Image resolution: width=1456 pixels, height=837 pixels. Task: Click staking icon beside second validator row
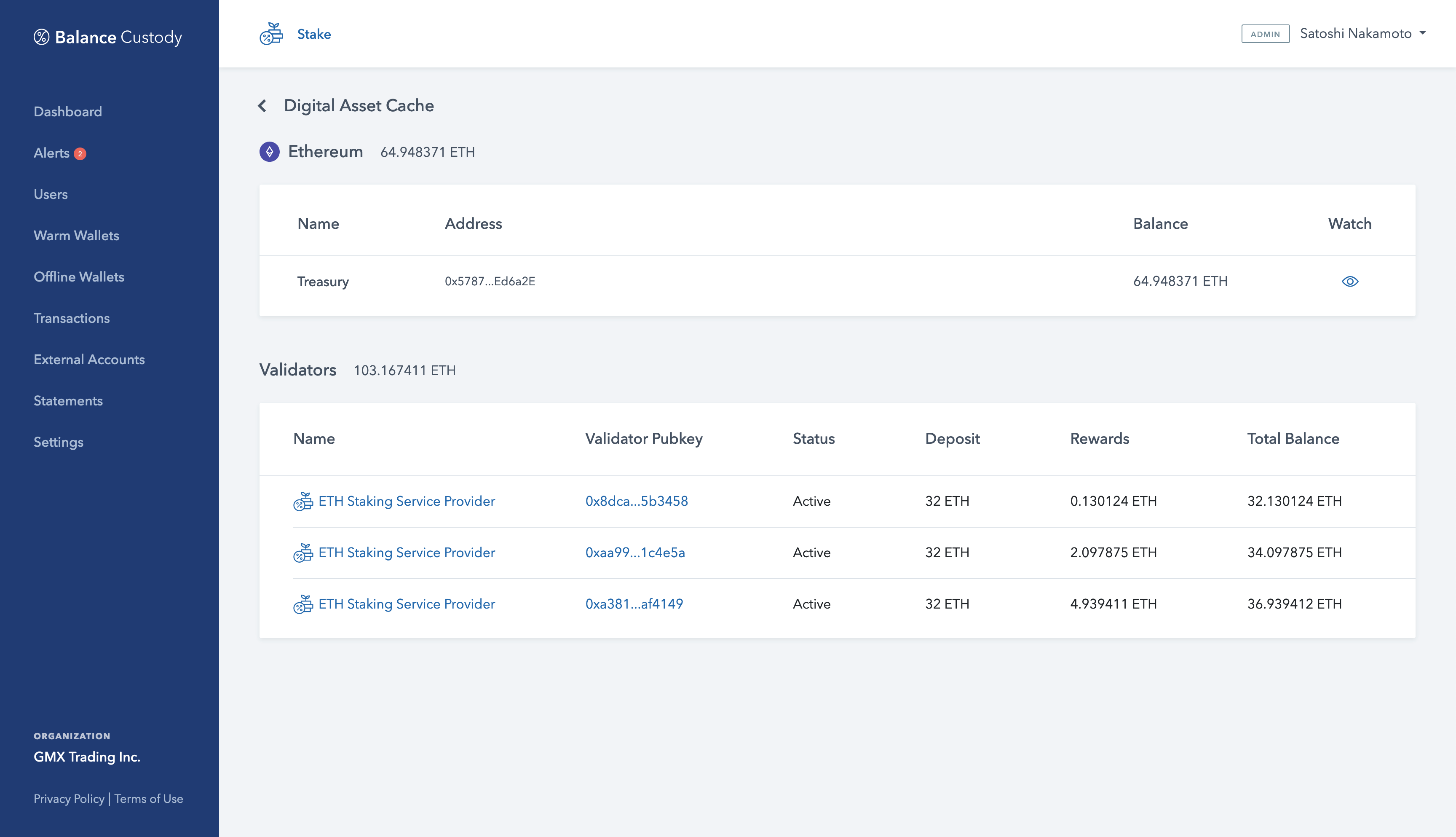[303, 553]
